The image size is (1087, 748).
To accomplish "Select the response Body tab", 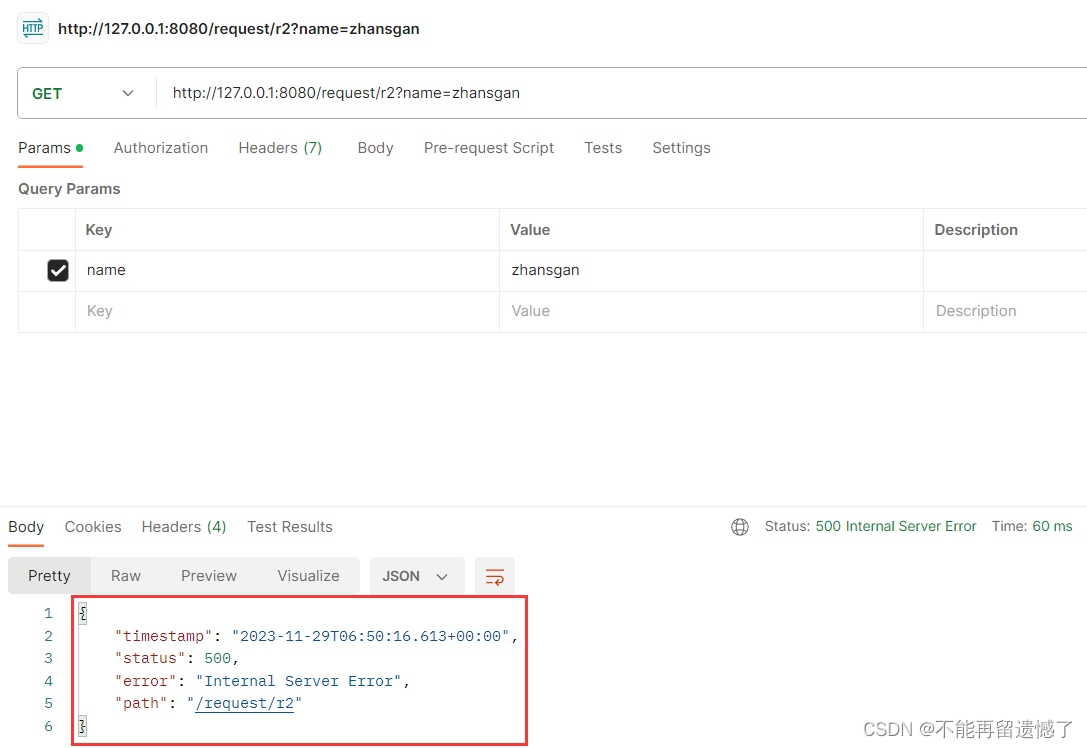I will (x=26, y=527).
